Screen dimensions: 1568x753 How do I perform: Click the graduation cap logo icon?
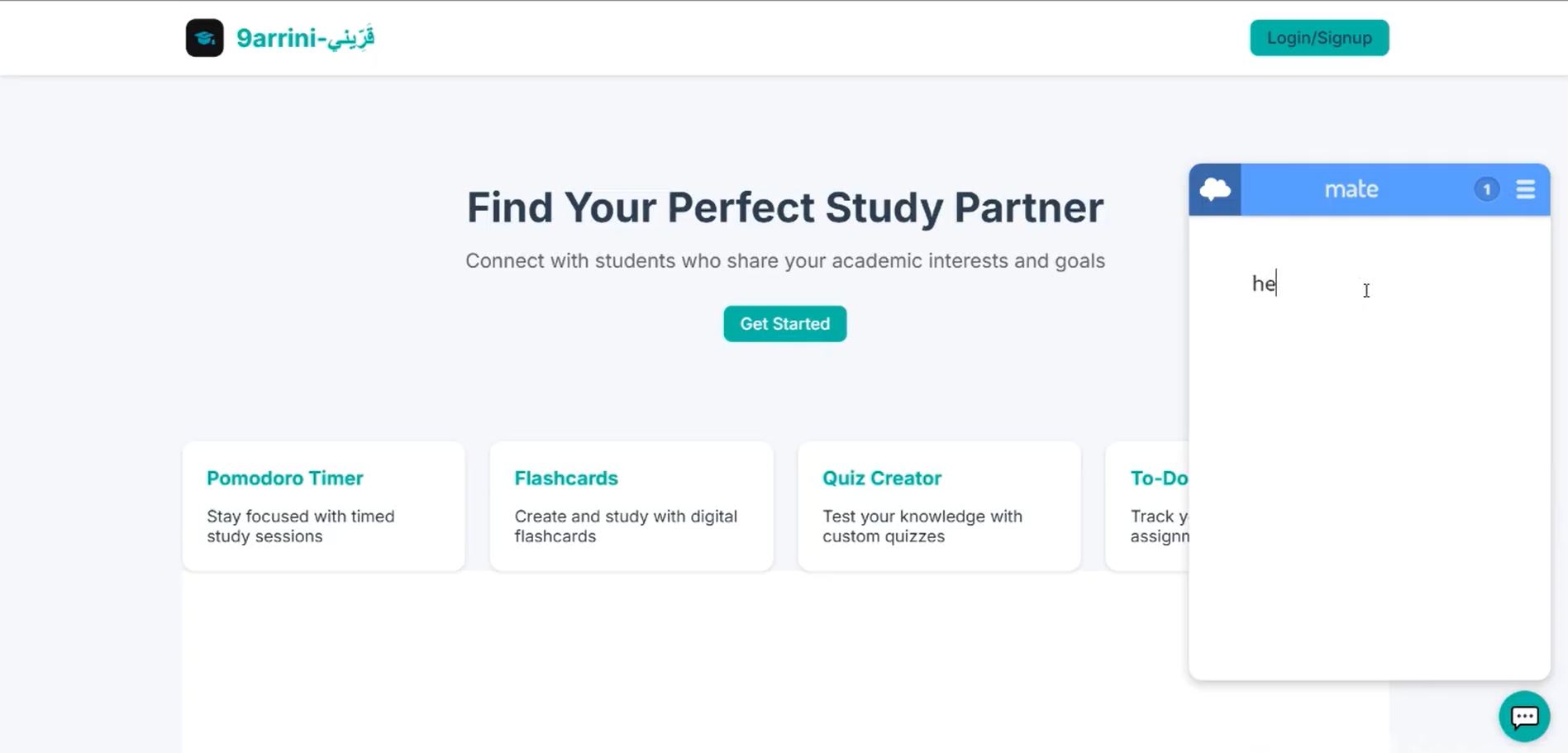coord(204,38)
